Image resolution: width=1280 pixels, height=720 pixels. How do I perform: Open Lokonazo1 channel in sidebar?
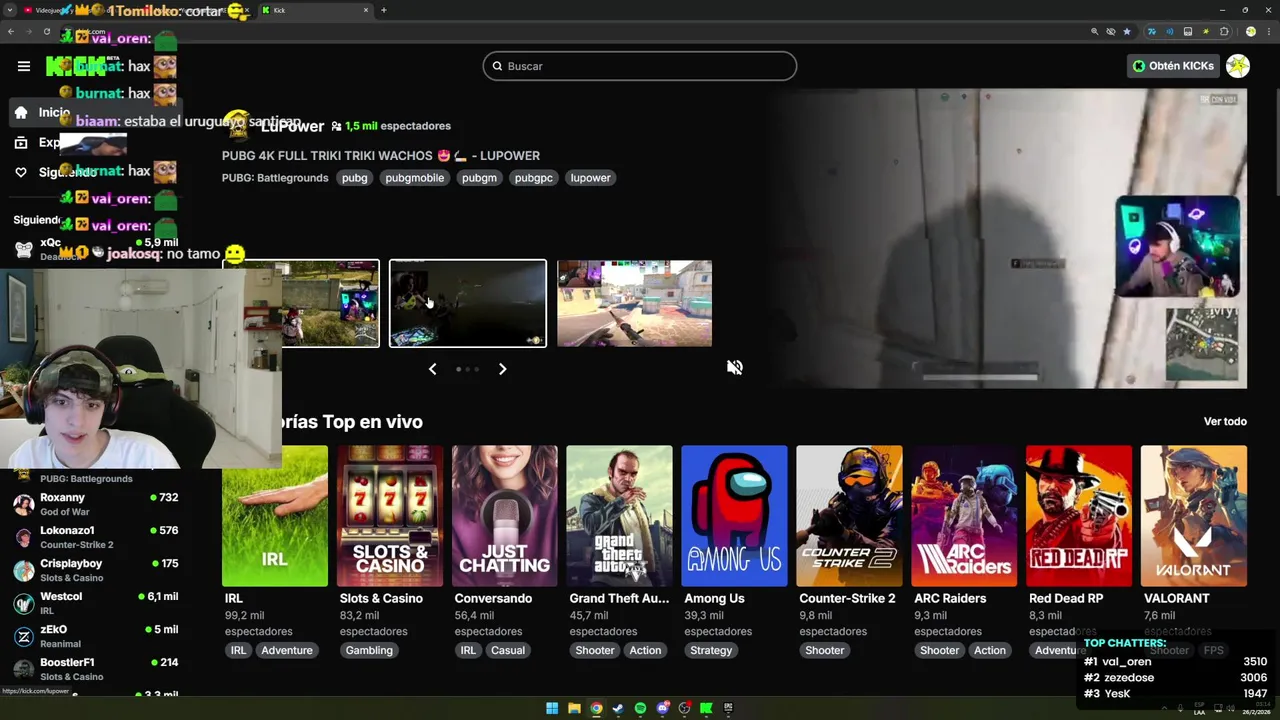[x=96, y=537]
